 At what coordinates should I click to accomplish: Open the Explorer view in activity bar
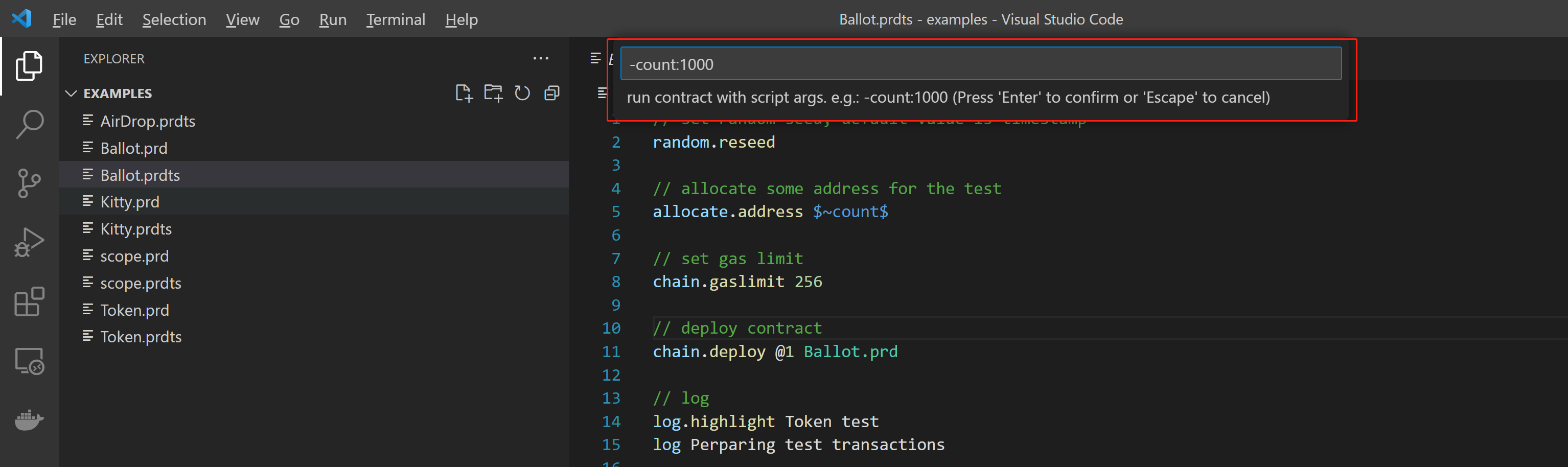click(29, 66)
